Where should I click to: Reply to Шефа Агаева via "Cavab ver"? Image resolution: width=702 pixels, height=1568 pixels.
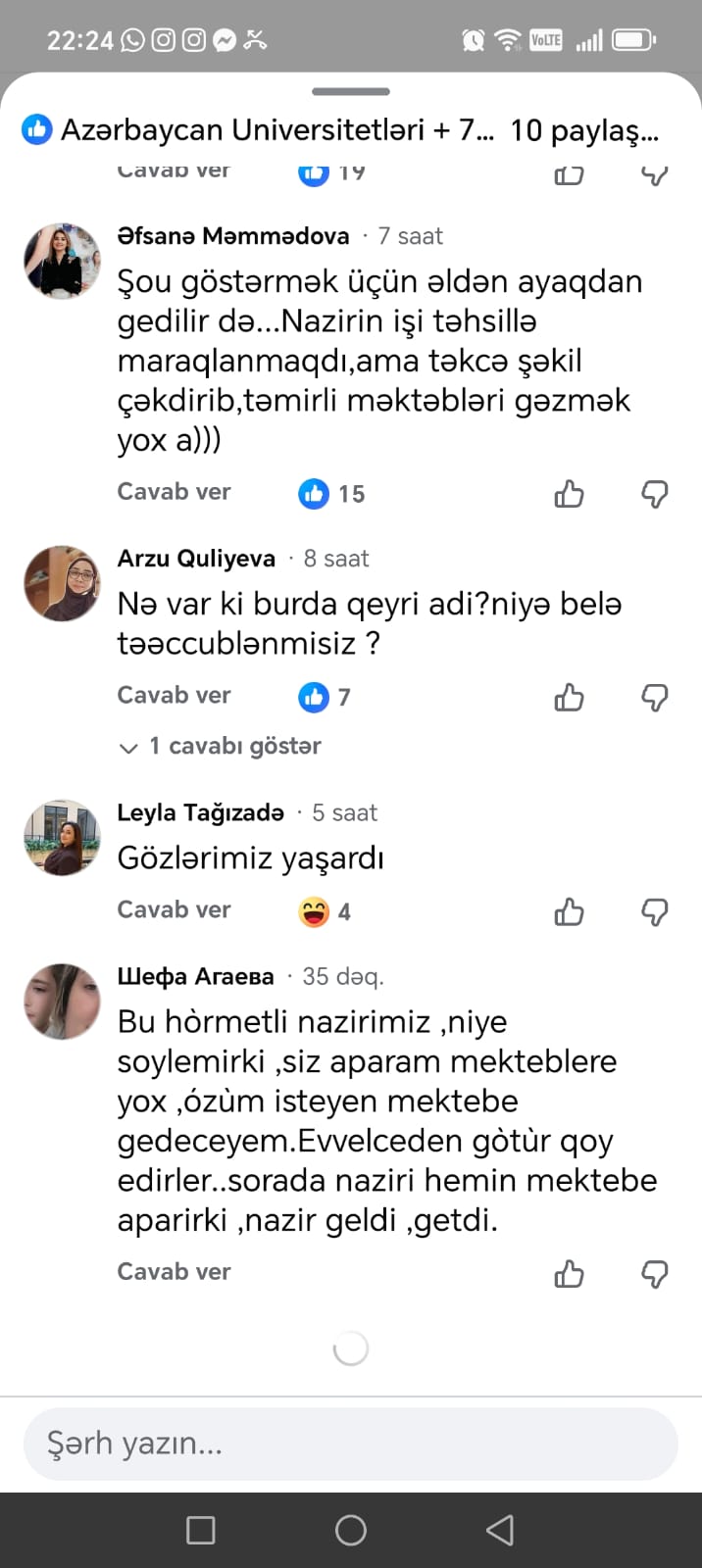(174, 1271)
